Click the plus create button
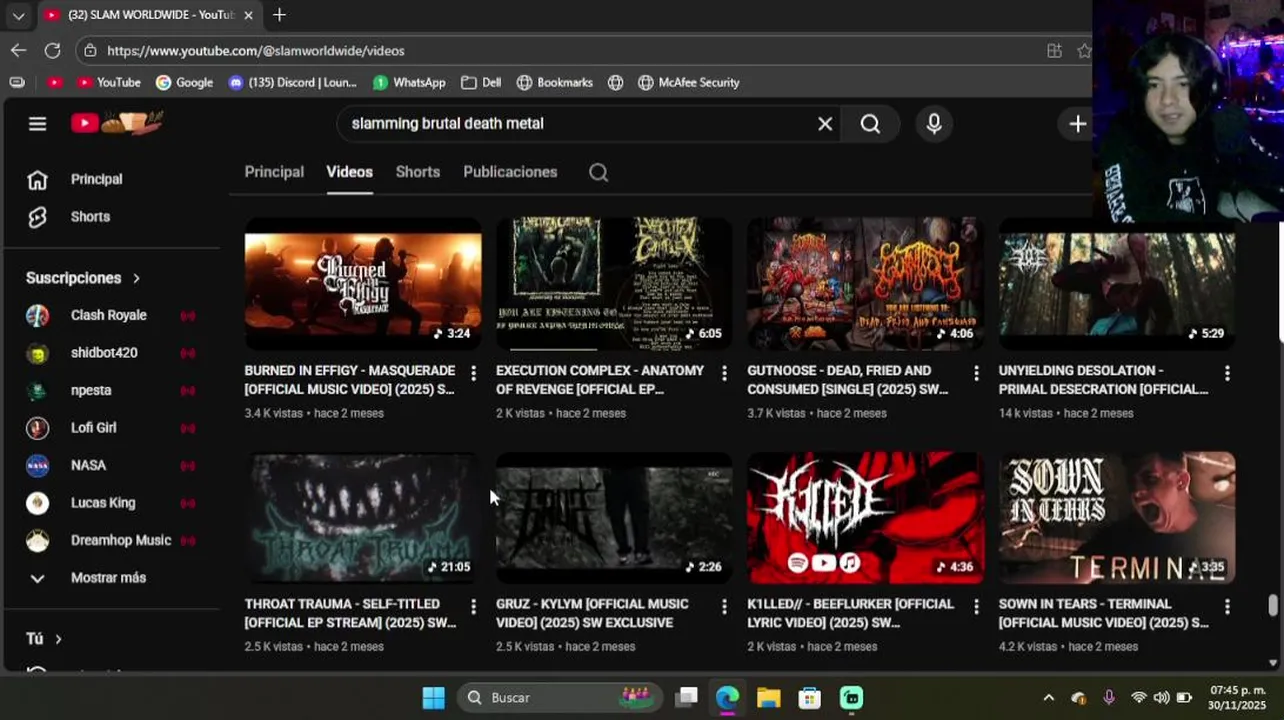The width and height of the screenshot is (1284, 720). [x=1077, y=124]
